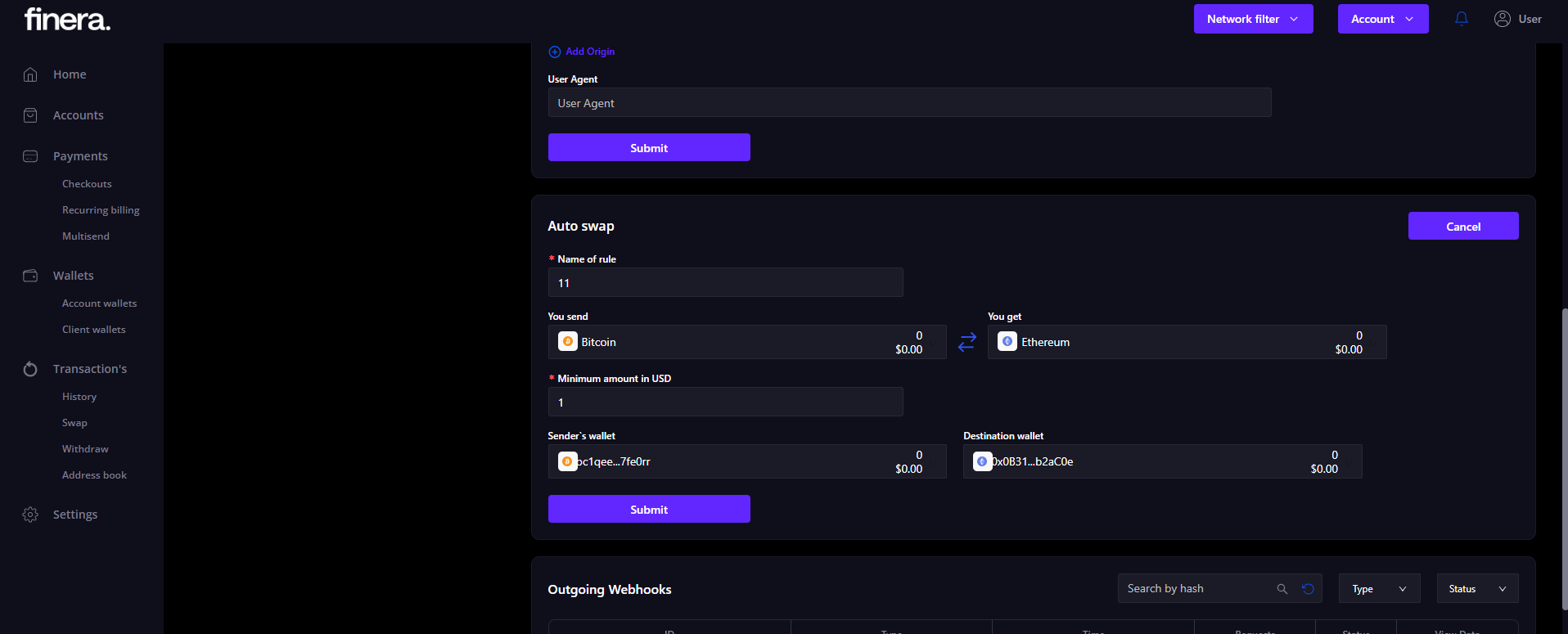
Task: Click the Minimum amount in USD field
Action: pos(725,402)
